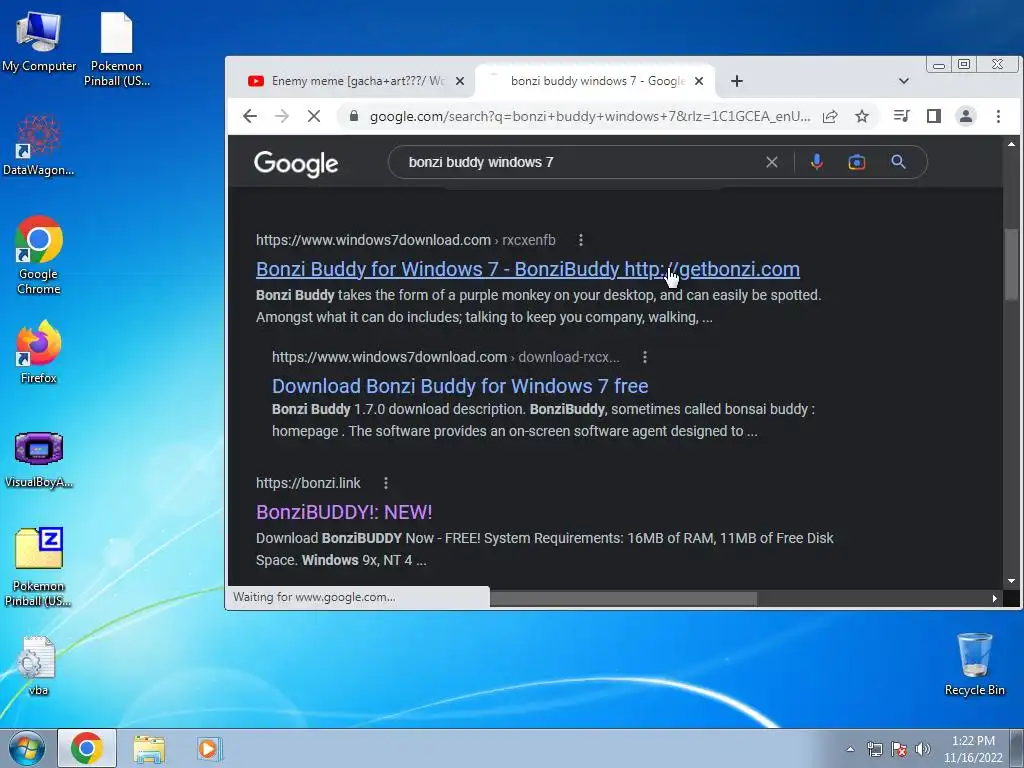Screen dimensions: 1024x768
Task: Clear Google search box text
Action: 772,162
